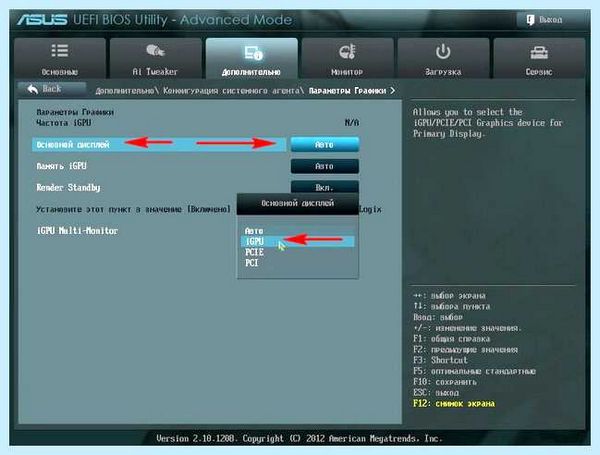Click the F3: Shortcut hint
The height and width of the screenshot is (455, 600).
440,360
